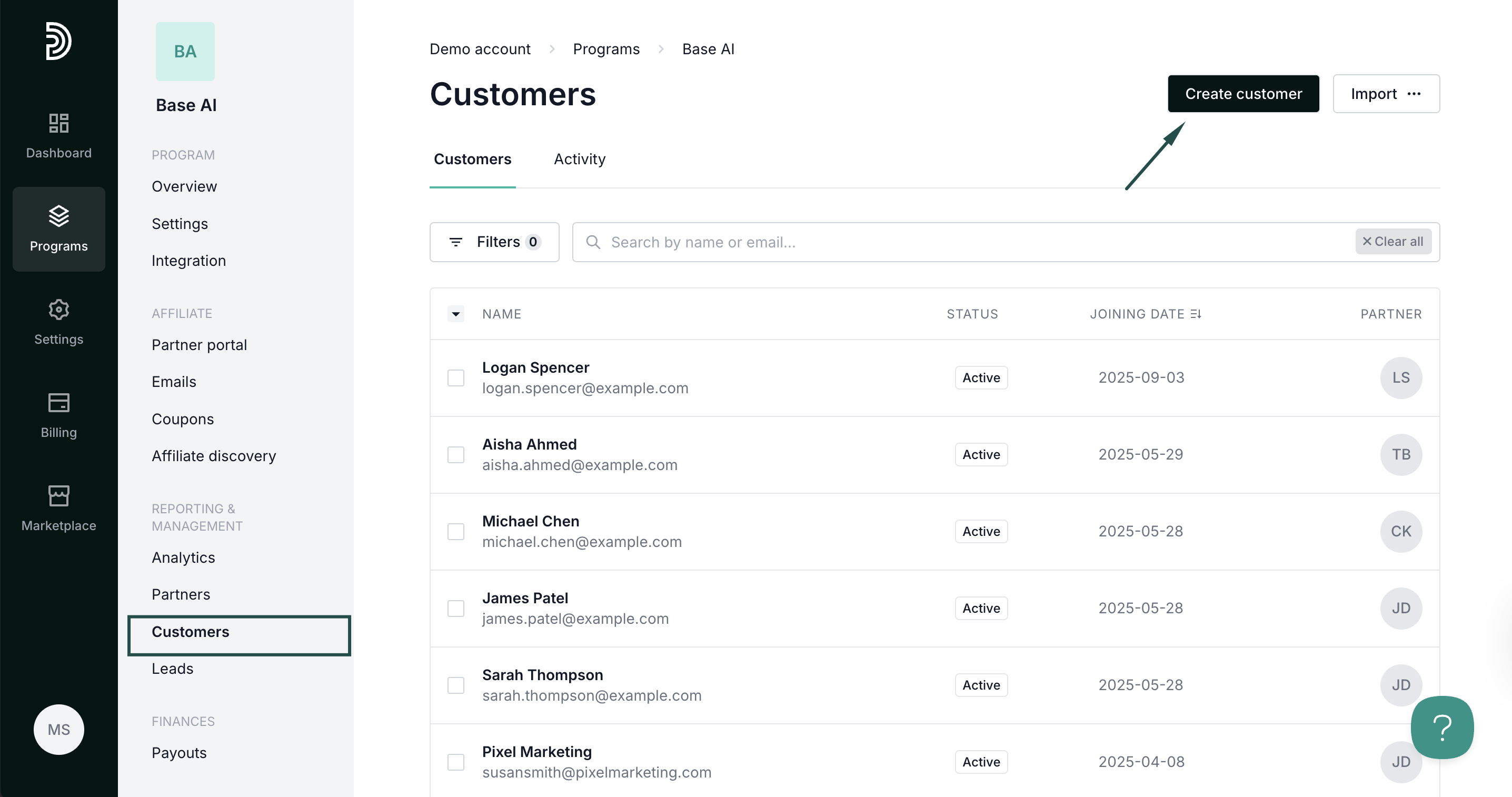Click the STATUS column header
The height and width of the screenshot is (797, 1512).
coord(972,314)
